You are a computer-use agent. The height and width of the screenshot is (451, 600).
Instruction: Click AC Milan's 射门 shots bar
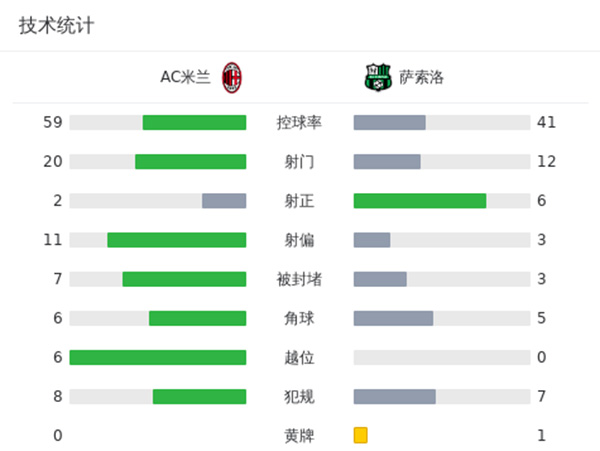point(190,161)
